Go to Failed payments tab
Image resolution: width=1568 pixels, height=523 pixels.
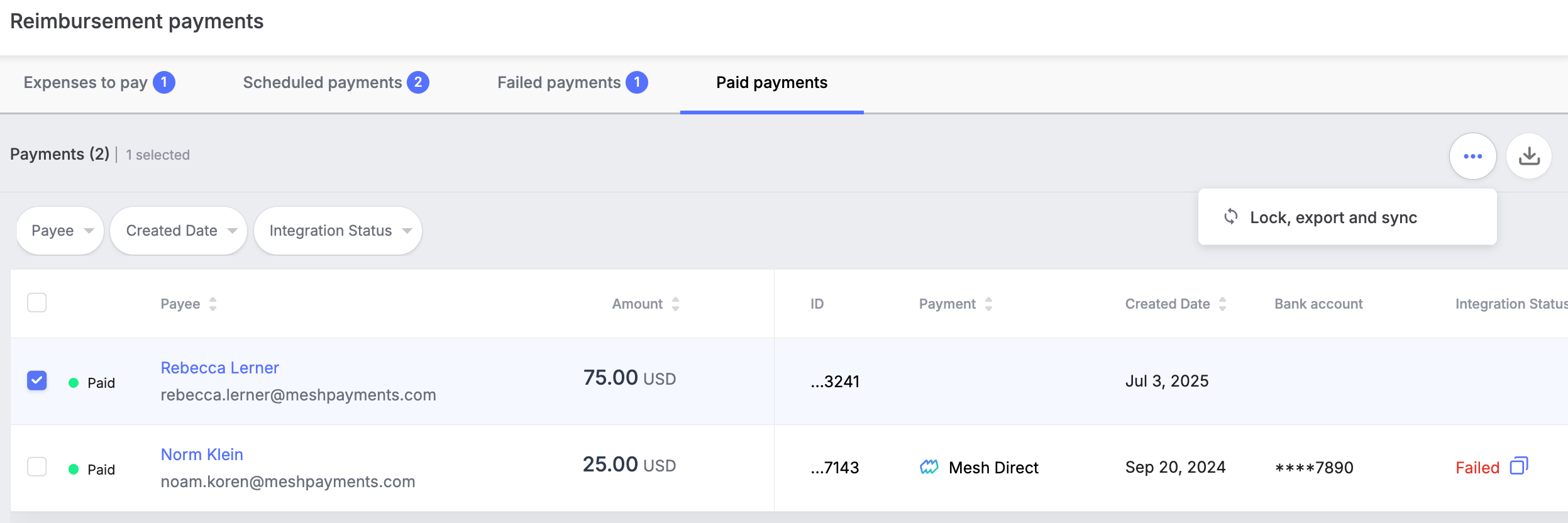[x=571, y=83]
